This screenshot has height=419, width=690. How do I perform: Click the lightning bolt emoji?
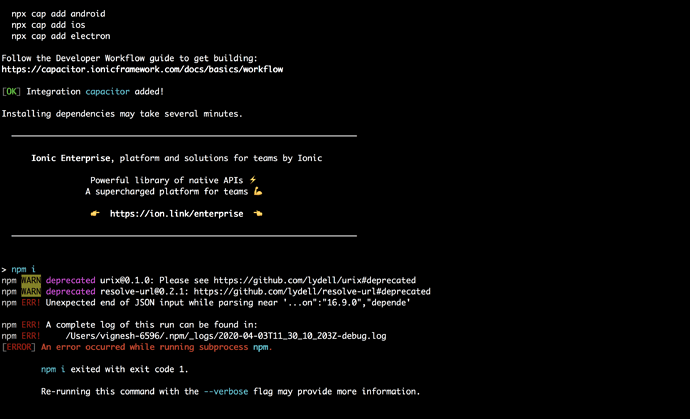pos(253,180)
